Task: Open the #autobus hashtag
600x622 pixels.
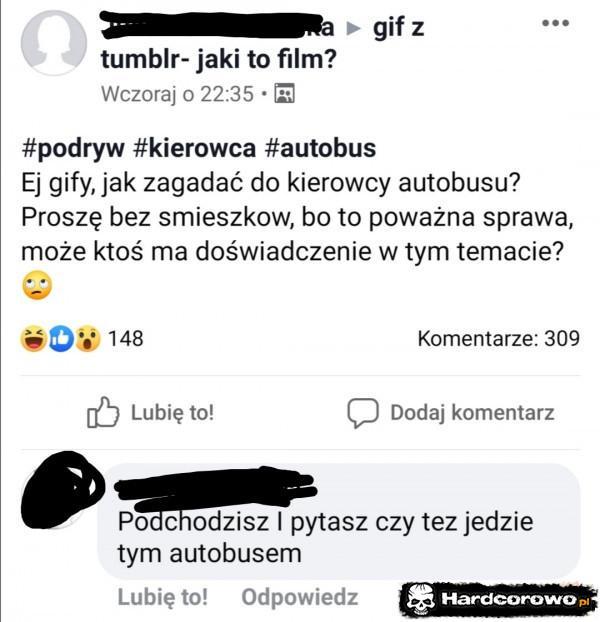Action: tap(320, 148)
